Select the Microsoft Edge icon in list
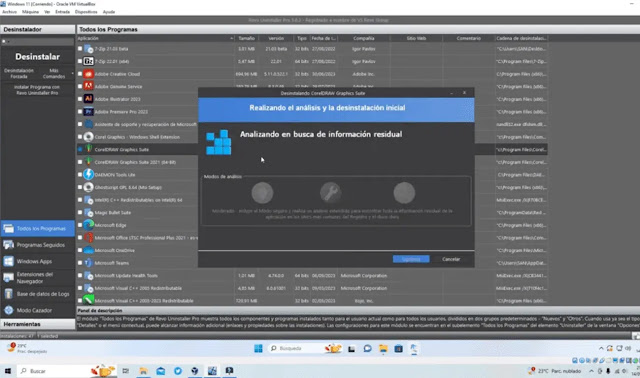Viewport: 640px width, 378px height. tap(89, 225)
